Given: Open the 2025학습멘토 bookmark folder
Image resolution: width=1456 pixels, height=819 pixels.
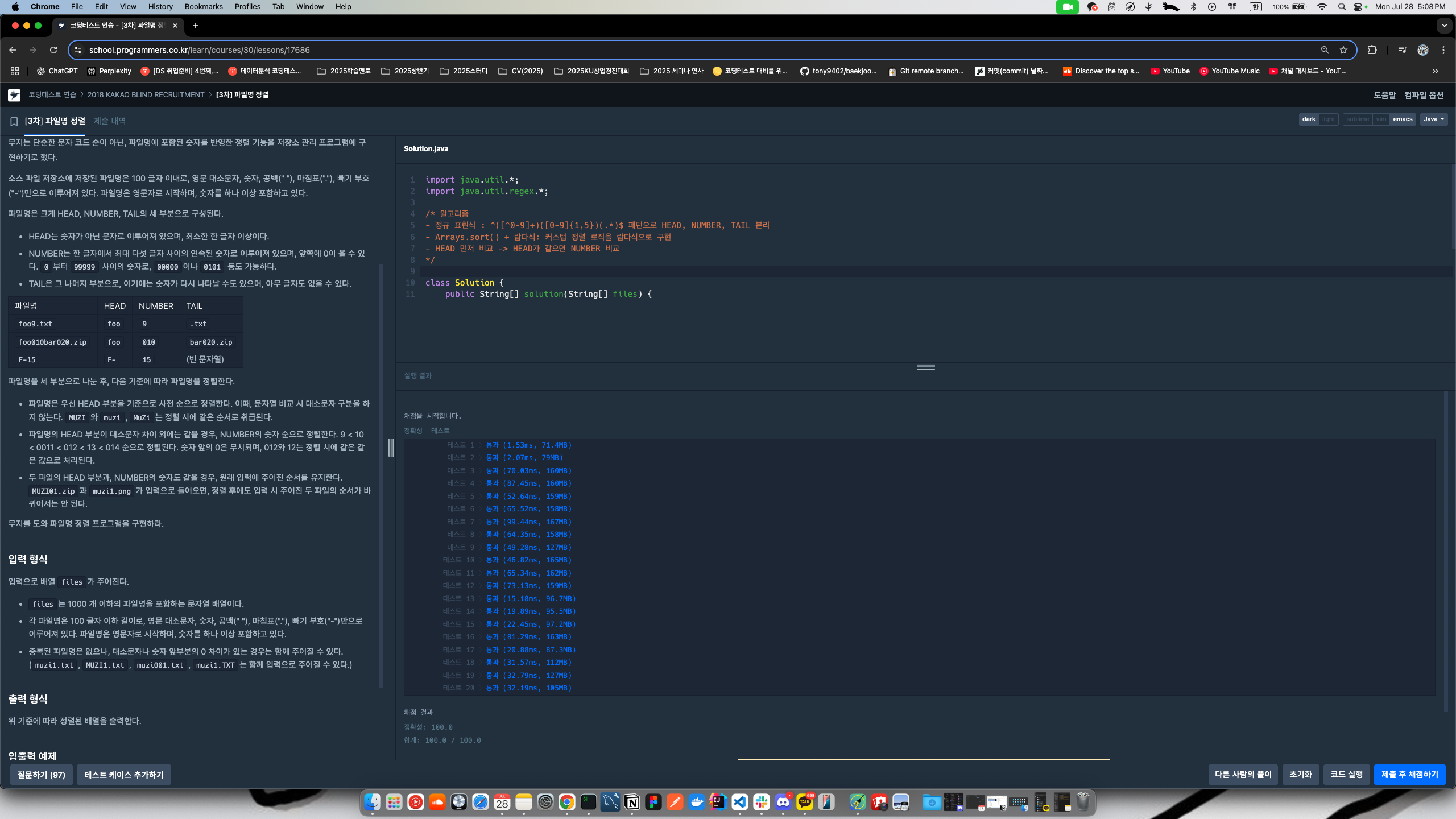Looking at the screenshot, I should pos(344,71).
